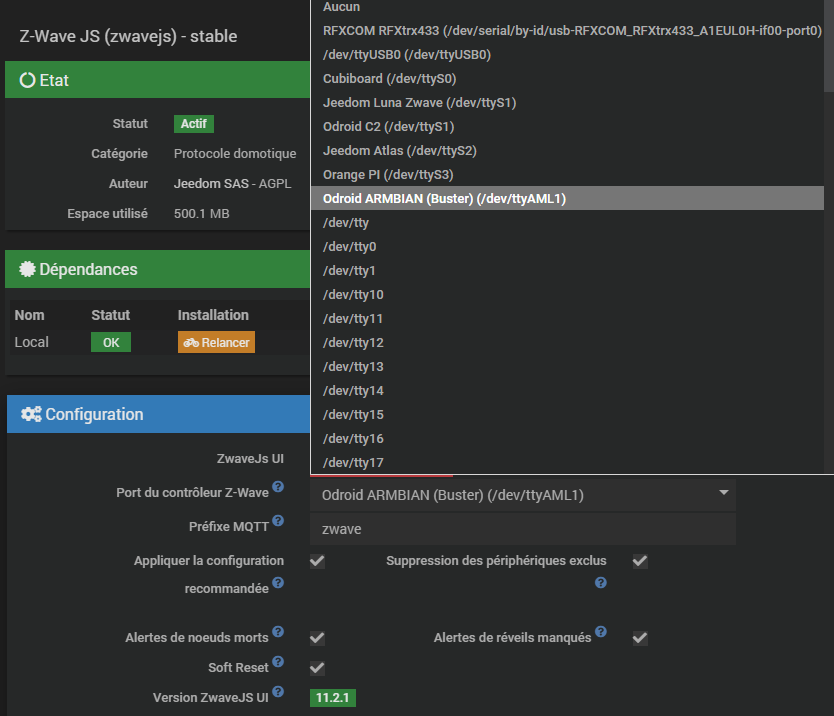This screenshot has height=716, width=834.
Task: Toggle Alertes de noeuds morts checkbox
Action: 317,638
